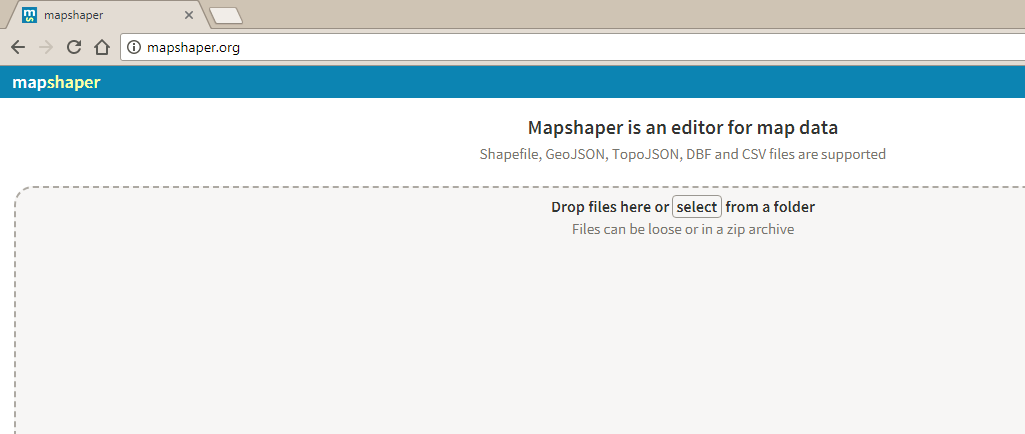Viewport: 1025px width, 434px height.
Task: Go to the browser home icon
Action: click(101, 47)
